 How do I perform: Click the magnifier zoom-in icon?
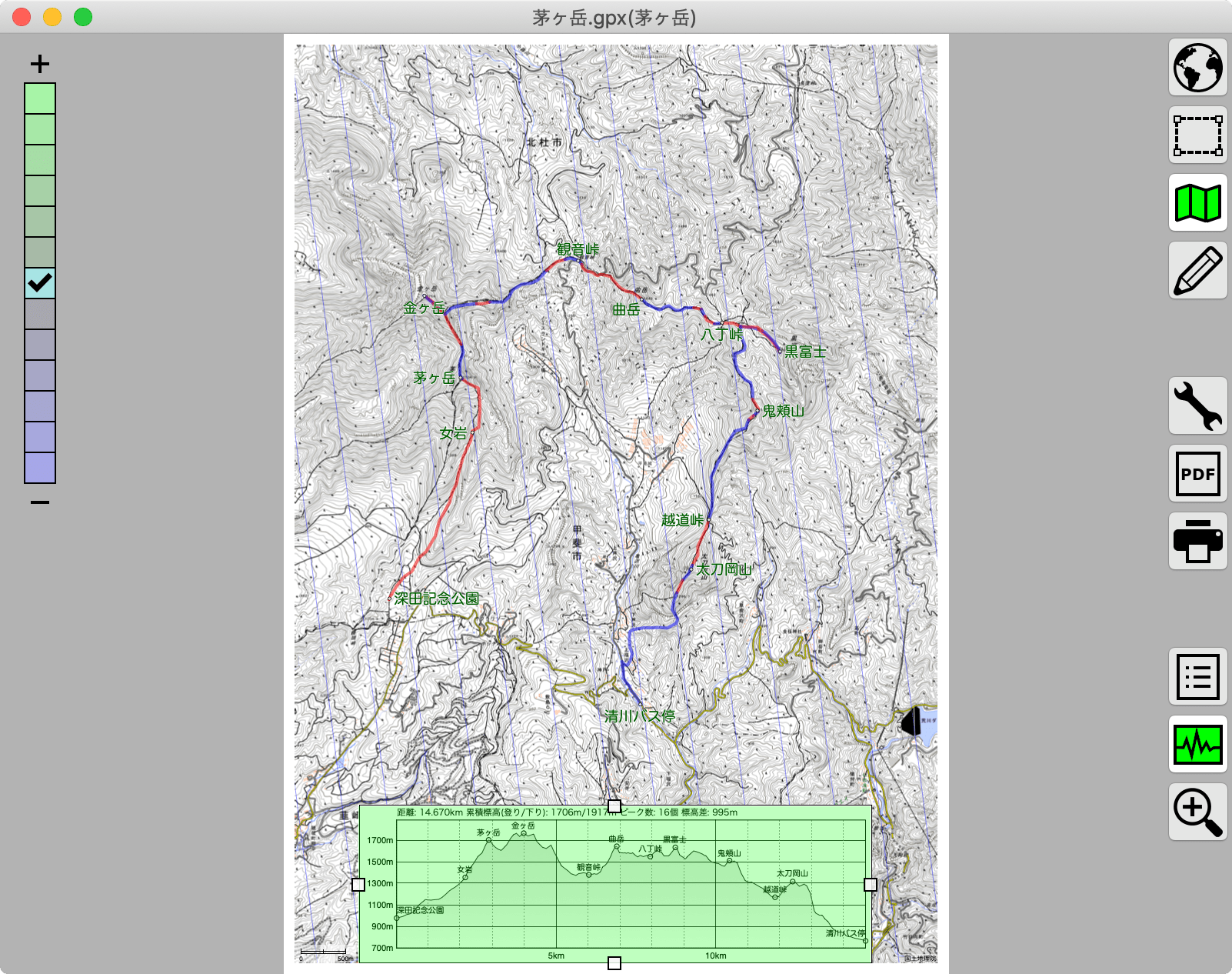pos(1197,812)
